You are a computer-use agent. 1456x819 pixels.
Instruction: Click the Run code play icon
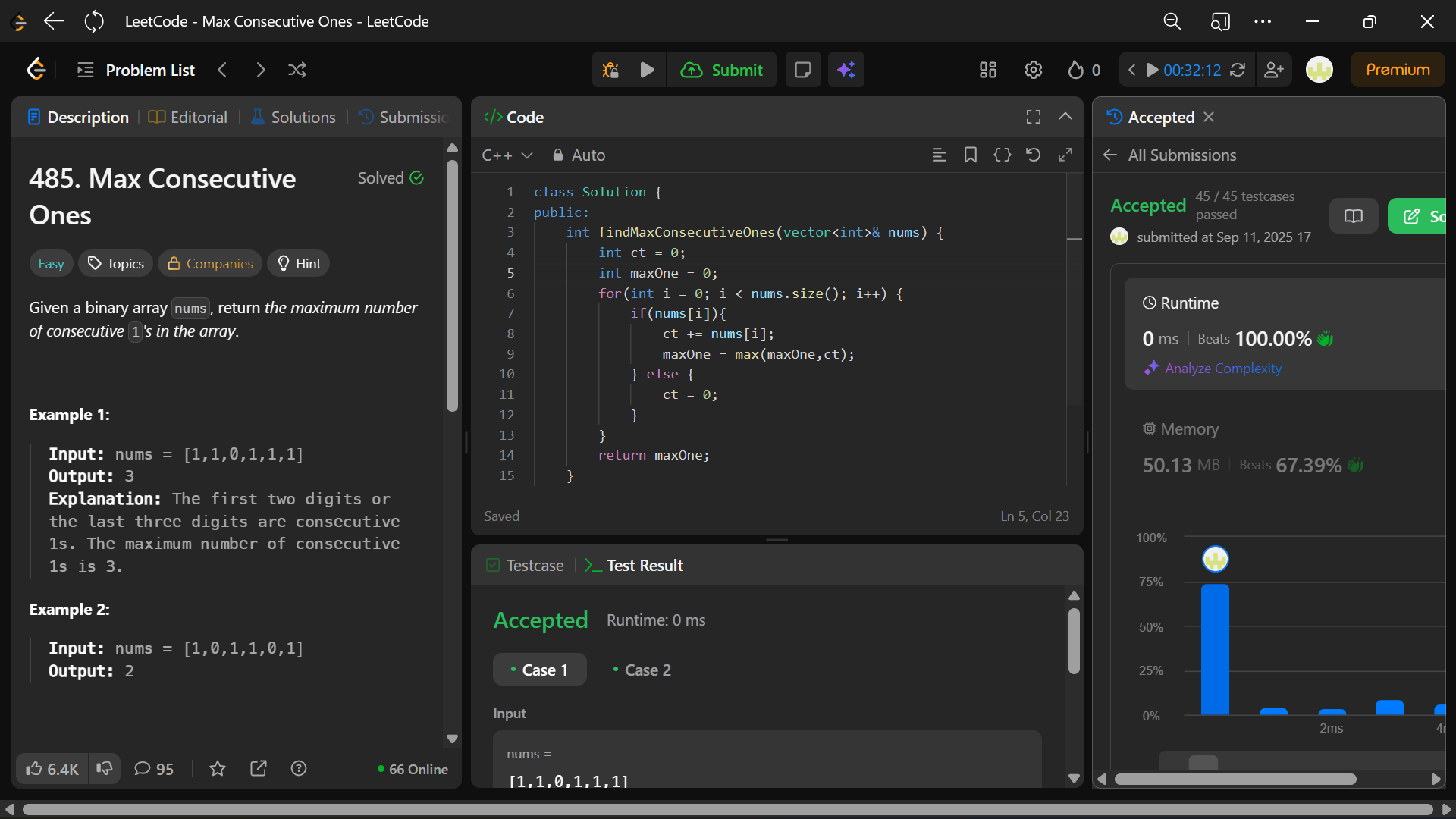point(647,70)
